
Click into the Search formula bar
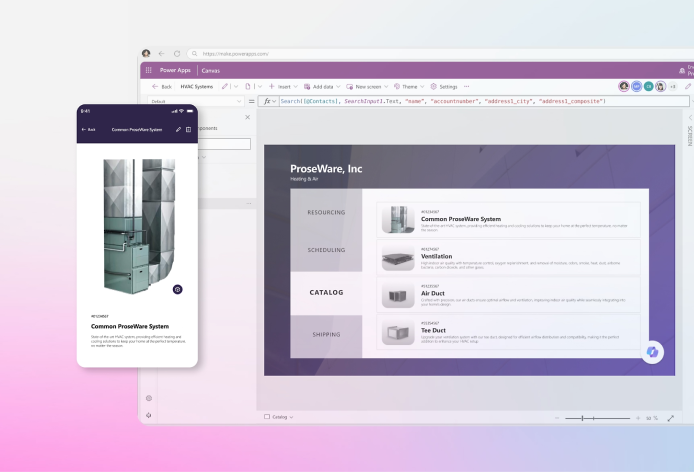tap(482, 101)
